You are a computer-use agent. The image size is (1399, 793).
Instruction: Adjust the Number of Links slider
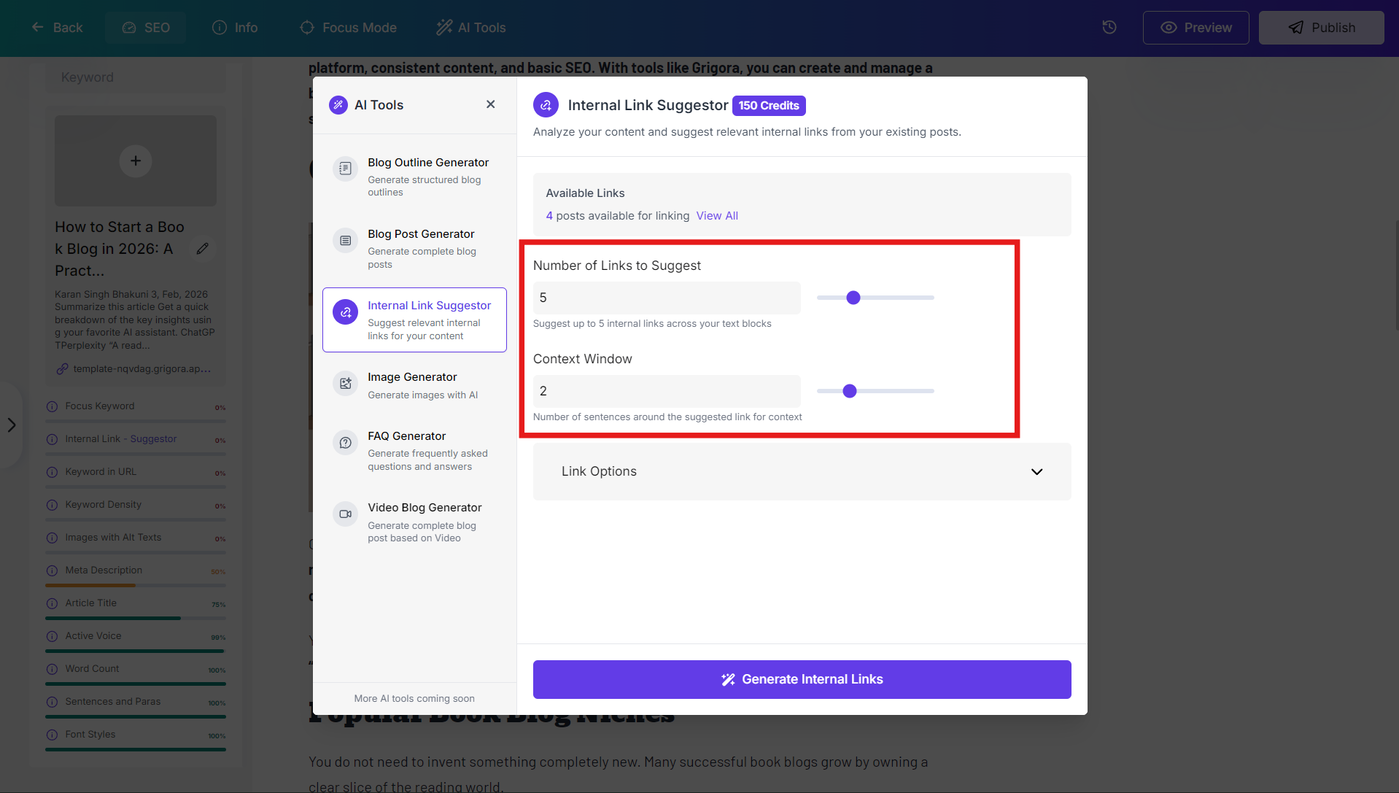click(x=875, y=298)
